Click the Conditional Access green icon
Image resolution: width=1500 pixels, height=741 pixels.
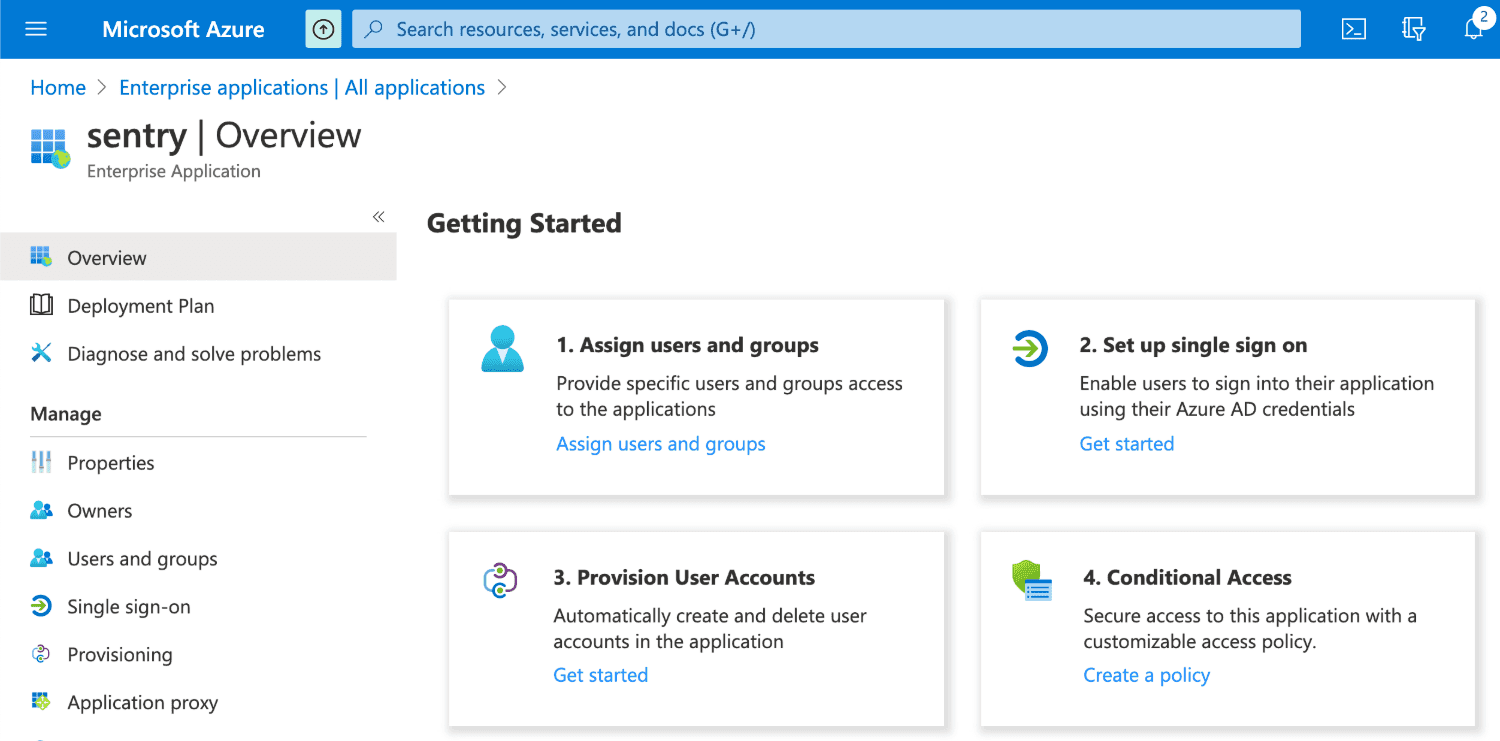pos(1031,582)
